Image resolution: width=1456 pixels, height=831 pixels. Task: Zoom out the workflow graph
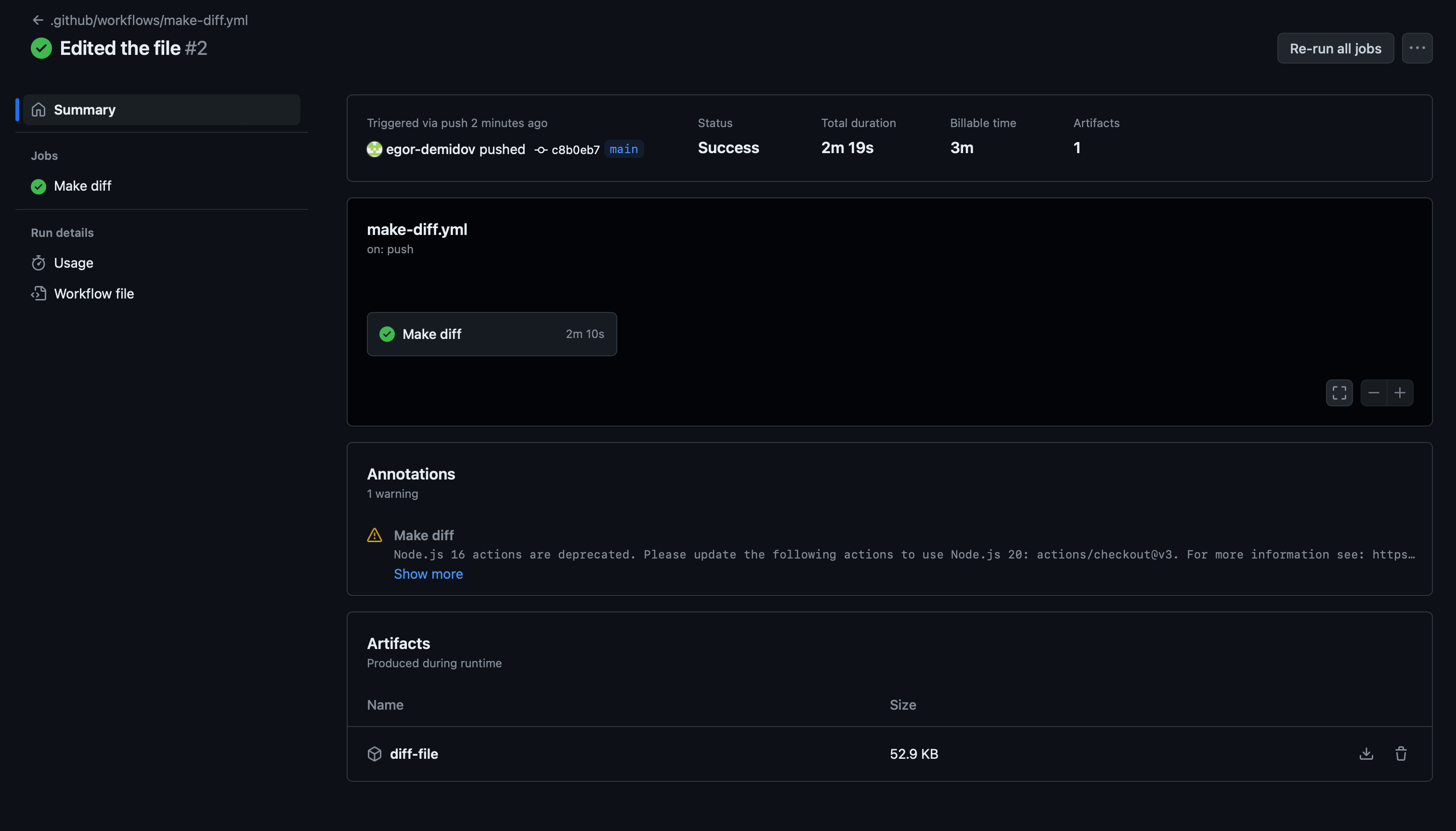1373,393
